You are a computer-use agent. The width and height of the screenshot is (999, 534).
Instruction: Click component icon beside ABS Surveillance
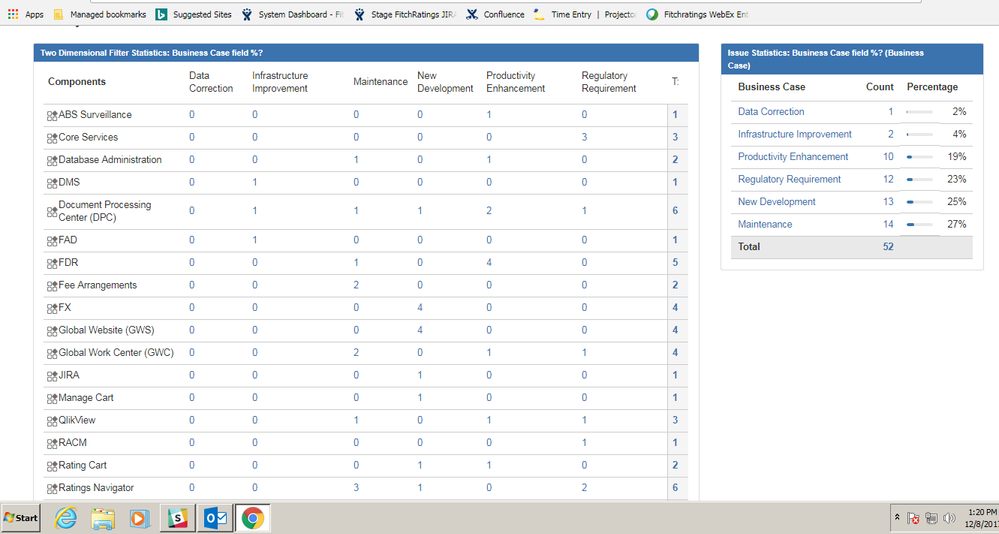(x=52, y=116)
